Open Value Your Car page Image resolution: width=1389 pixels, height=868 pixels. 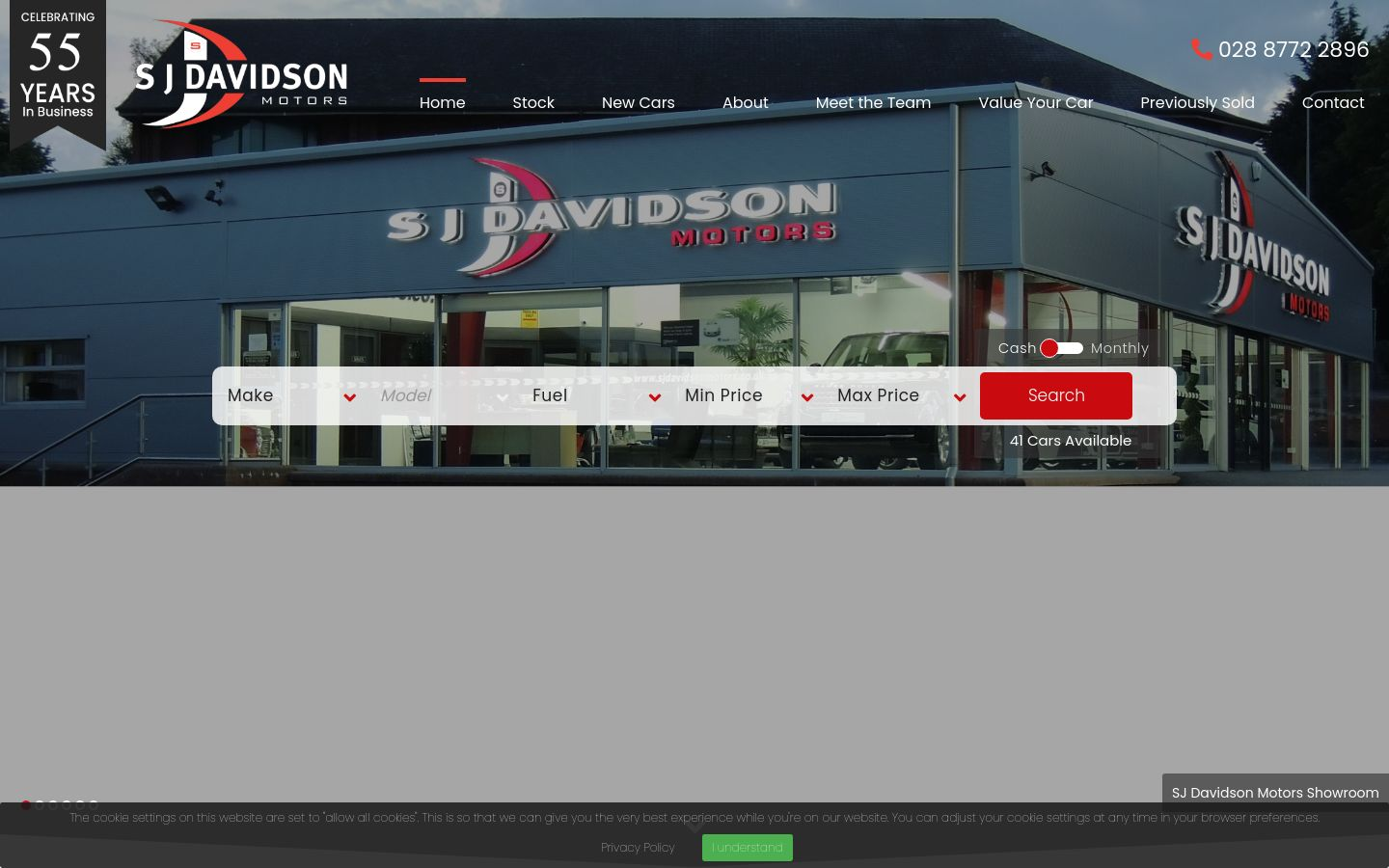1036,102
